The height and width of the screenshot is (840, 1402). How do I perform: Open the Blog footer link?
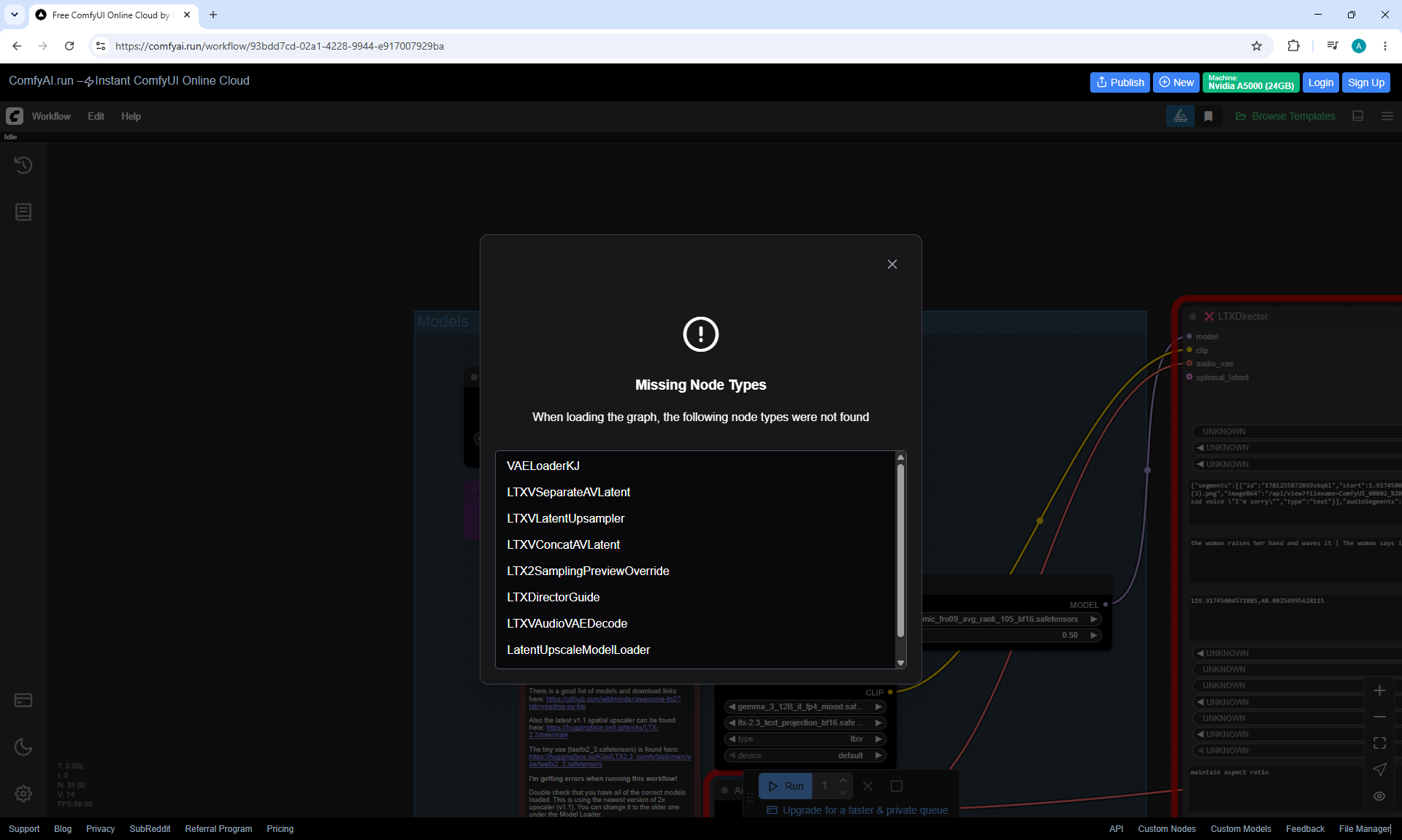(63, 829)
